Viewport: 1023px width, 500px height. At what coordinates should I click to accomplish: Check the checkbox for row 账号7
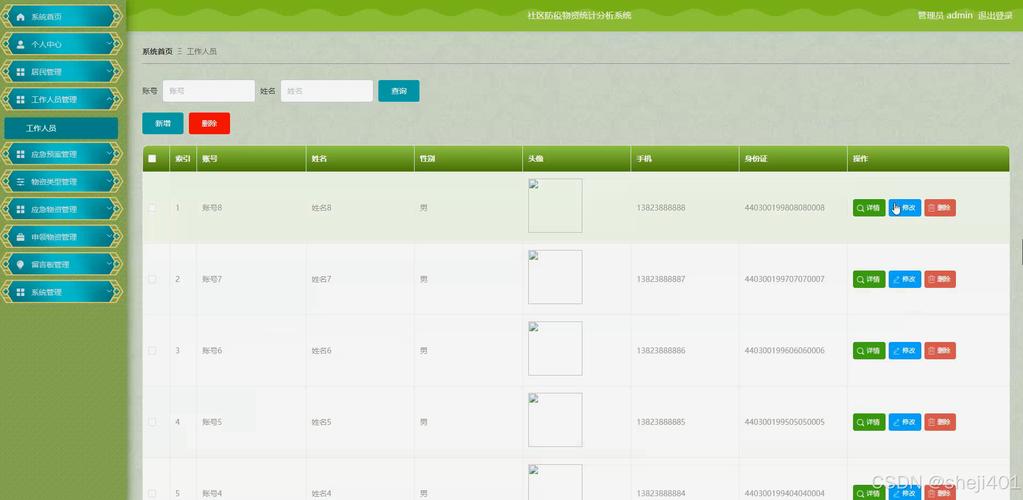[152, 279]
